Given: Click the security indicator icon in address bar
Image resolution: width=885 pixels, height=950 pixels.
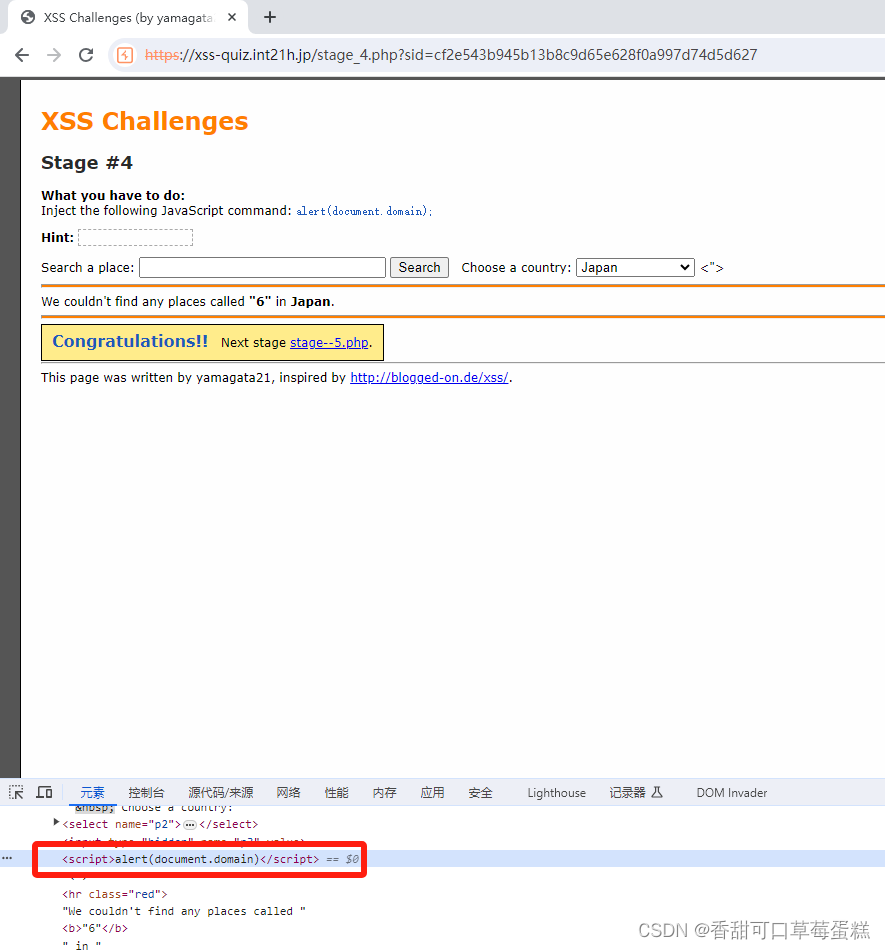Looking at the screenshot, I should (x=124, y=55).
